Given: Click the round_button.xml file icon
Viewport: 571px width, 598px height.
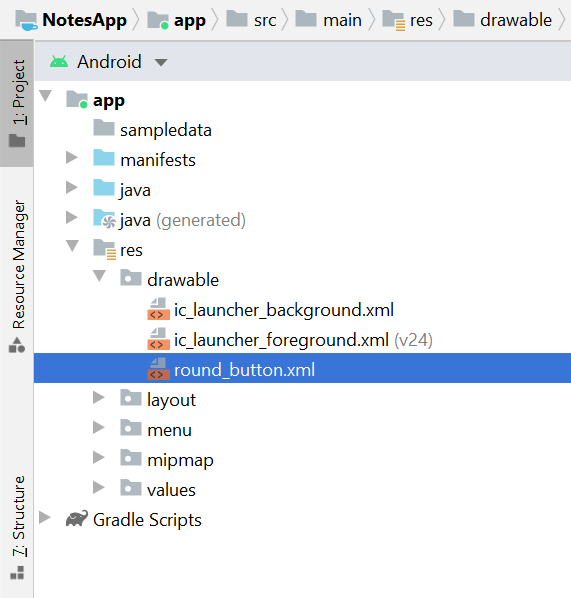Looking at the screenshot, I should [x=158, y=369].
